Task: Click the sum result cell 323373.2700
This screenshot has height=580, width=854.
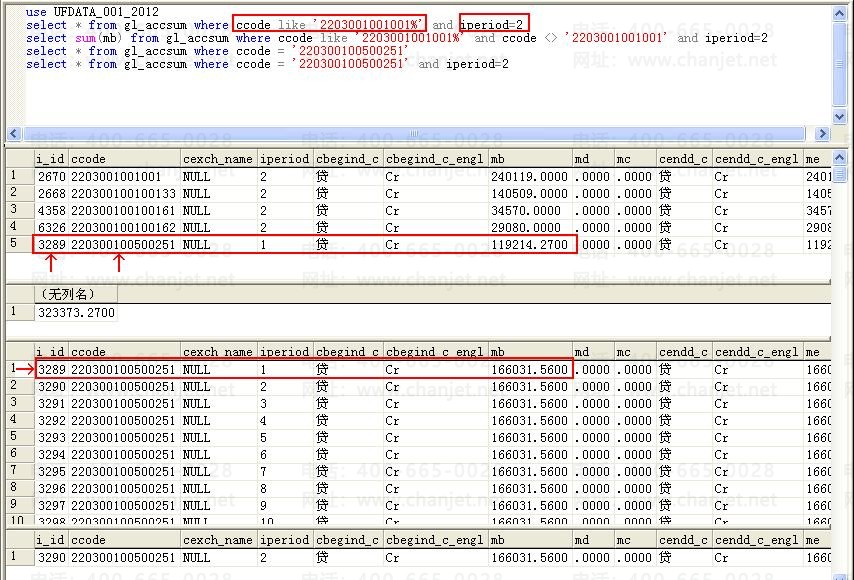Action: [76, 312]
